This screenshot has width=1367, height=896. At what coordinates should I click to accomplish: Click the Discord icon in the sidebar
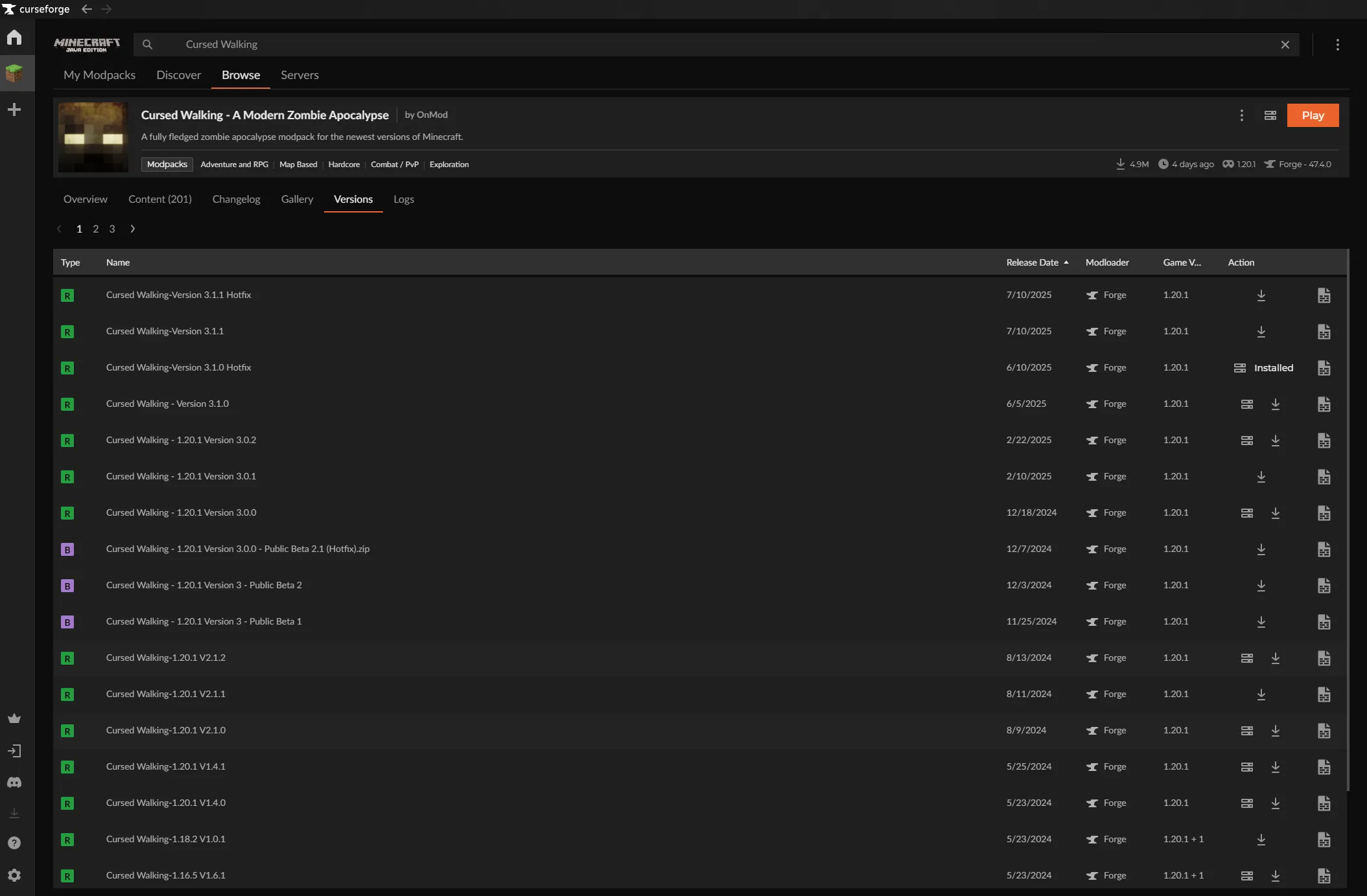pyautogui.click(x=14, y=783)
